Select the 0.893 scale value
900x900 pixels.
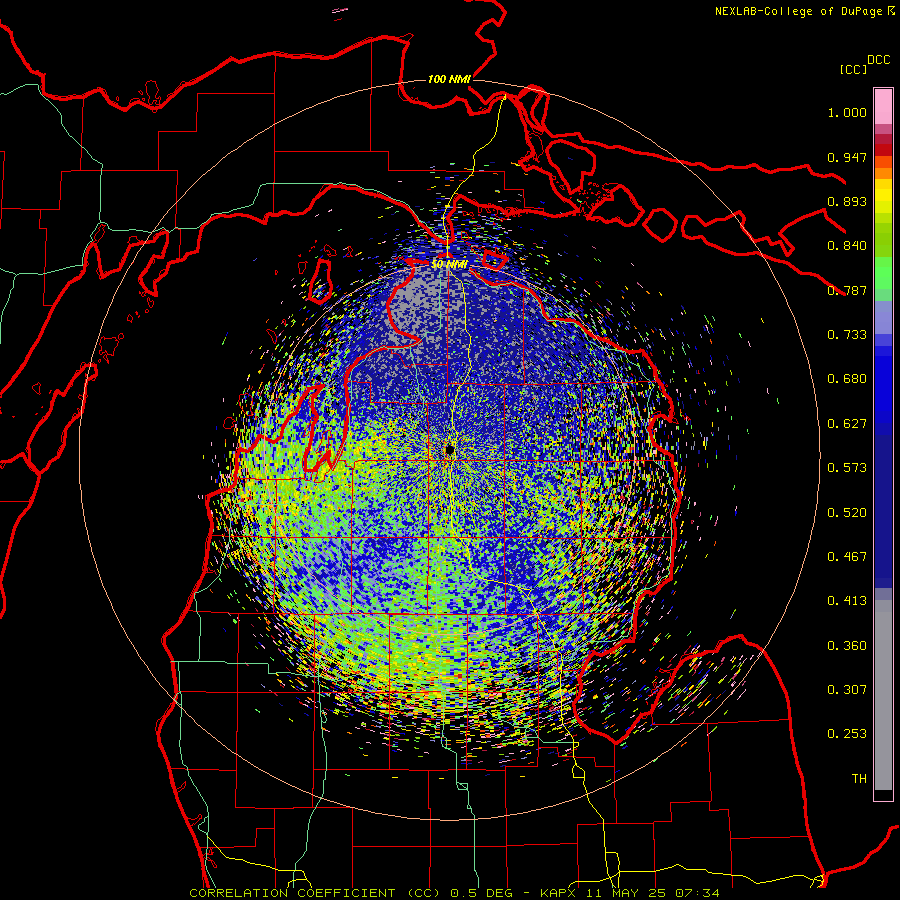(x=847, y=201)
